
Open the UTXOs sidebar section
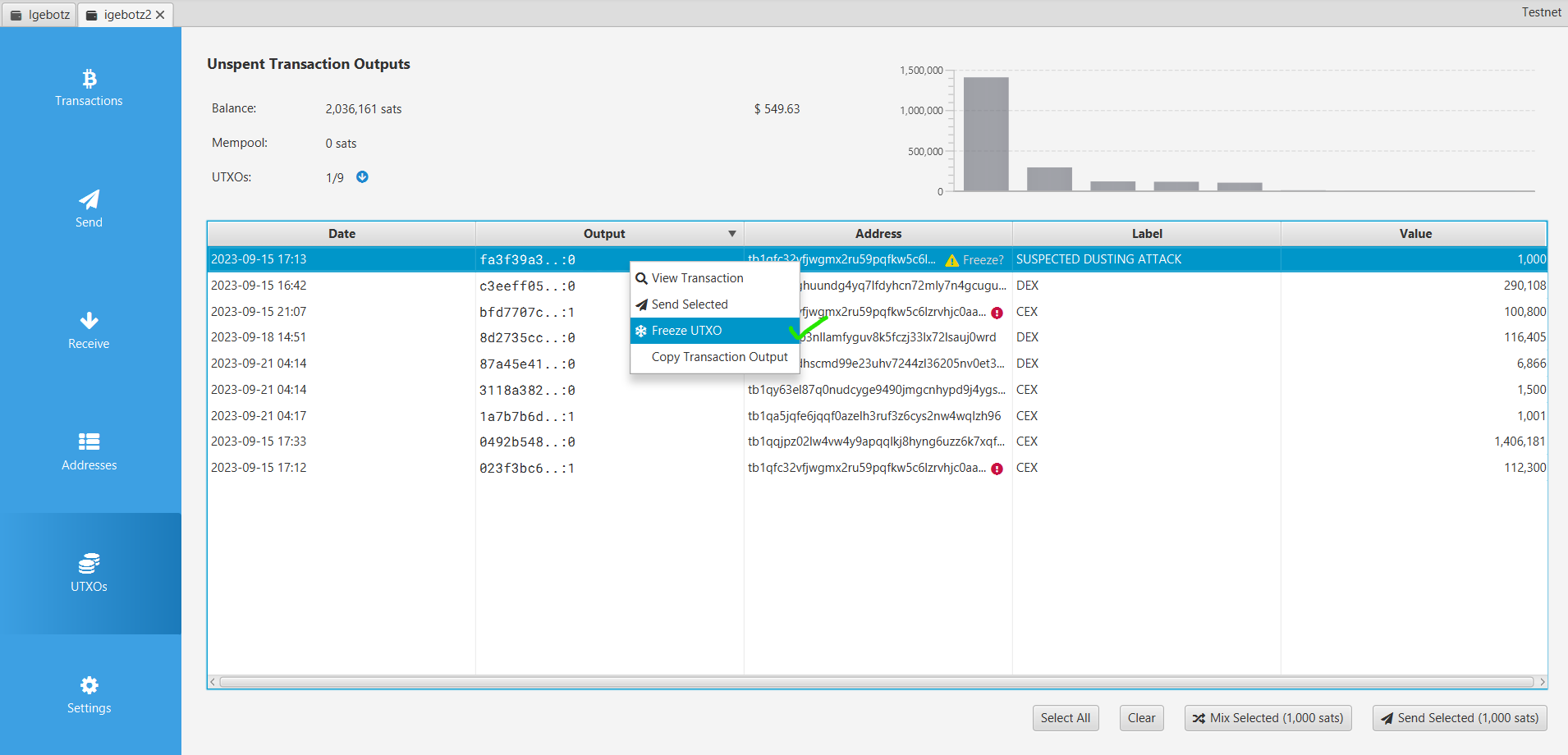coord(89,574)
